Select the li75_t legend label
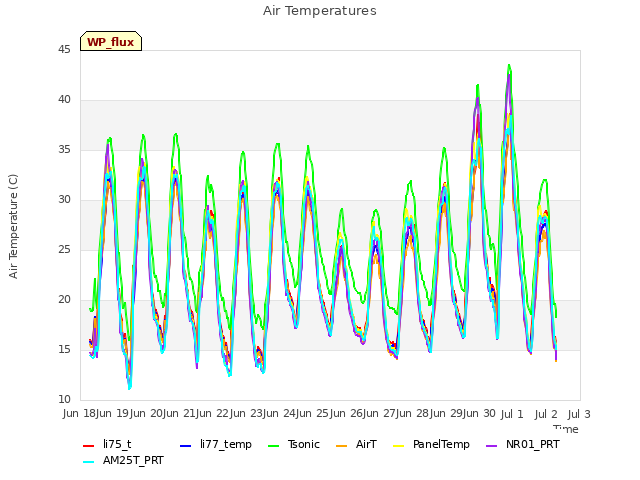Screen dimensions: 640x480 [x=117, y=444]
